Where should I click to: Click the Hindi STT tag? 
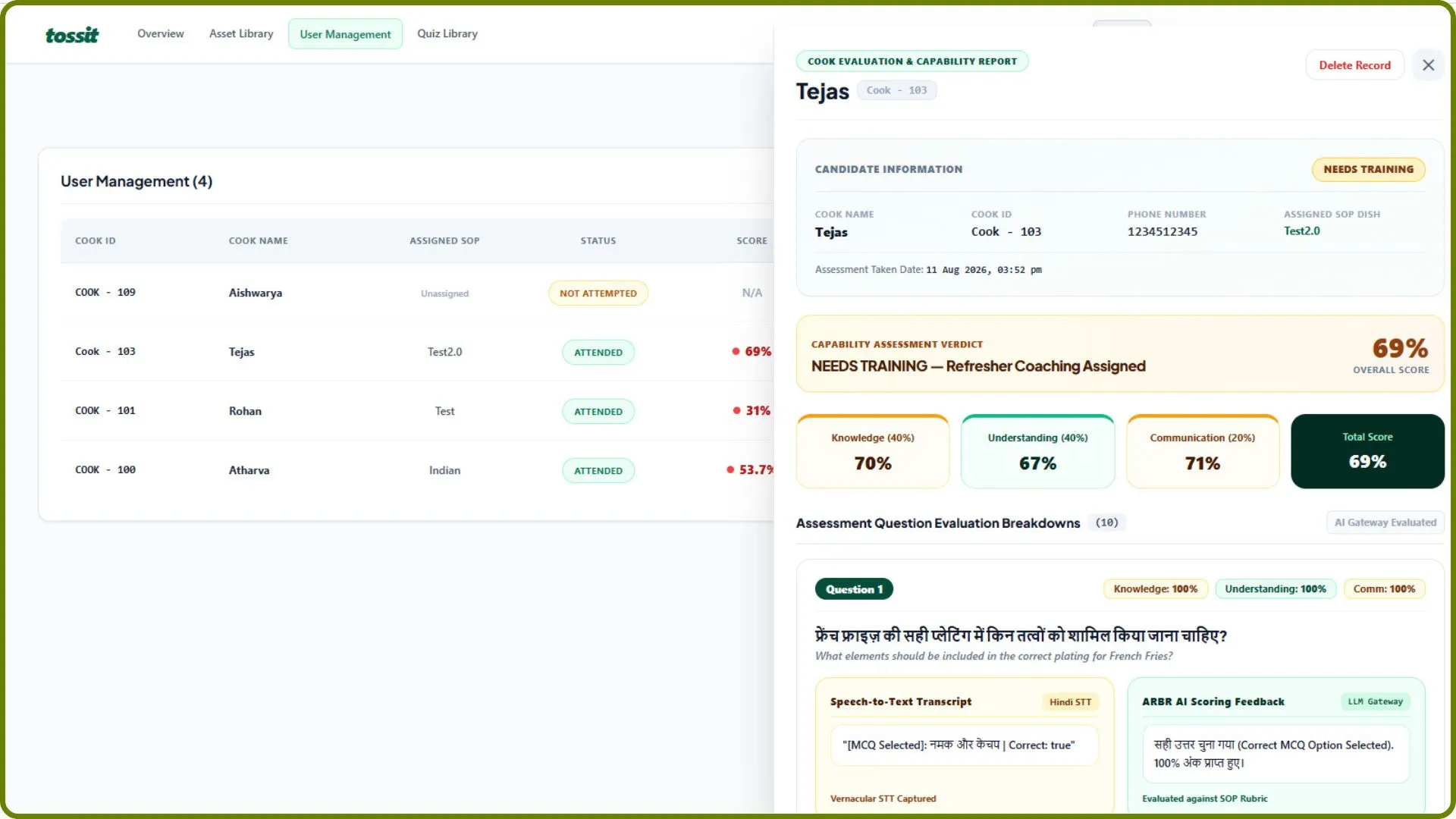click(1070, 702)
